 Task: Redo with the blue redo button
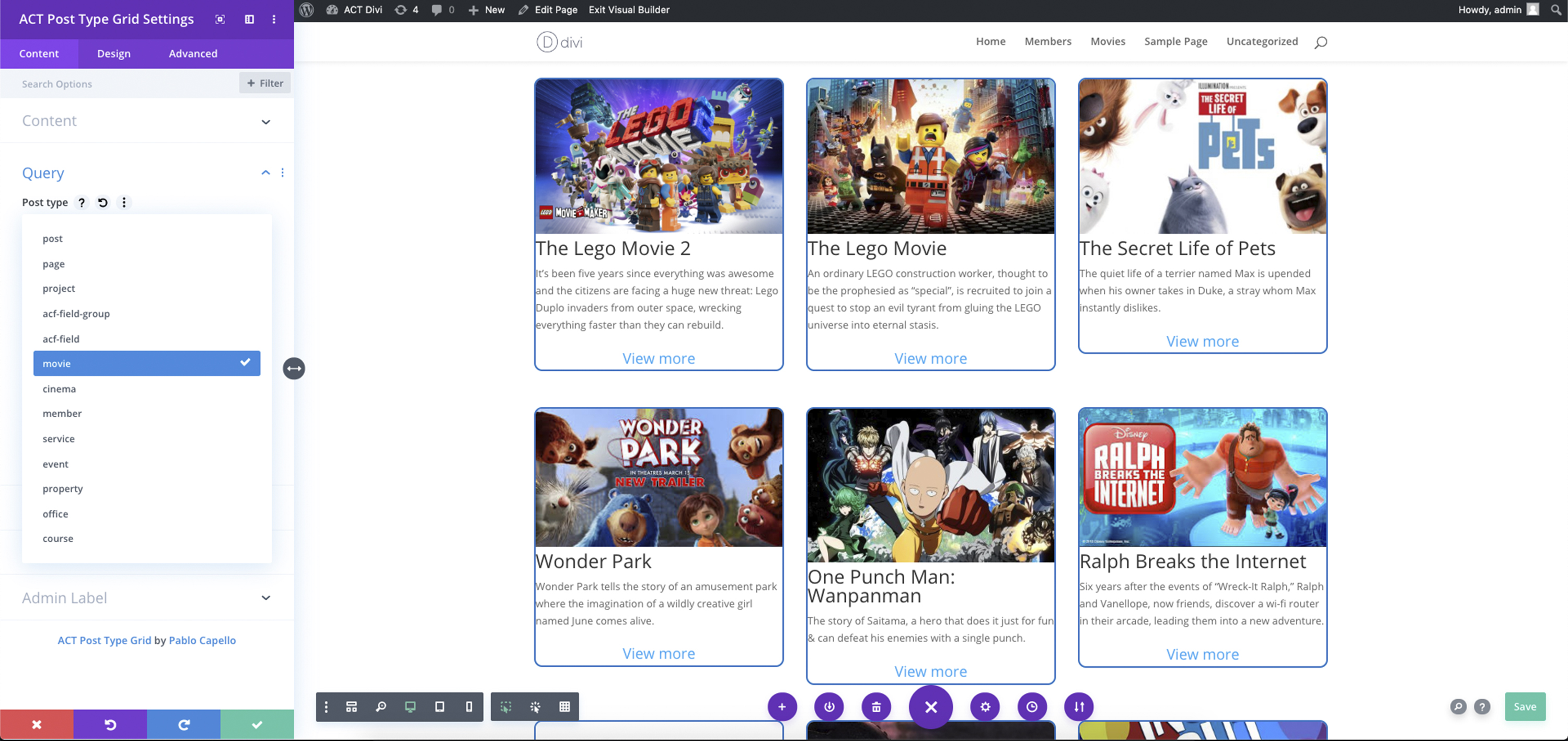point(184,725)
